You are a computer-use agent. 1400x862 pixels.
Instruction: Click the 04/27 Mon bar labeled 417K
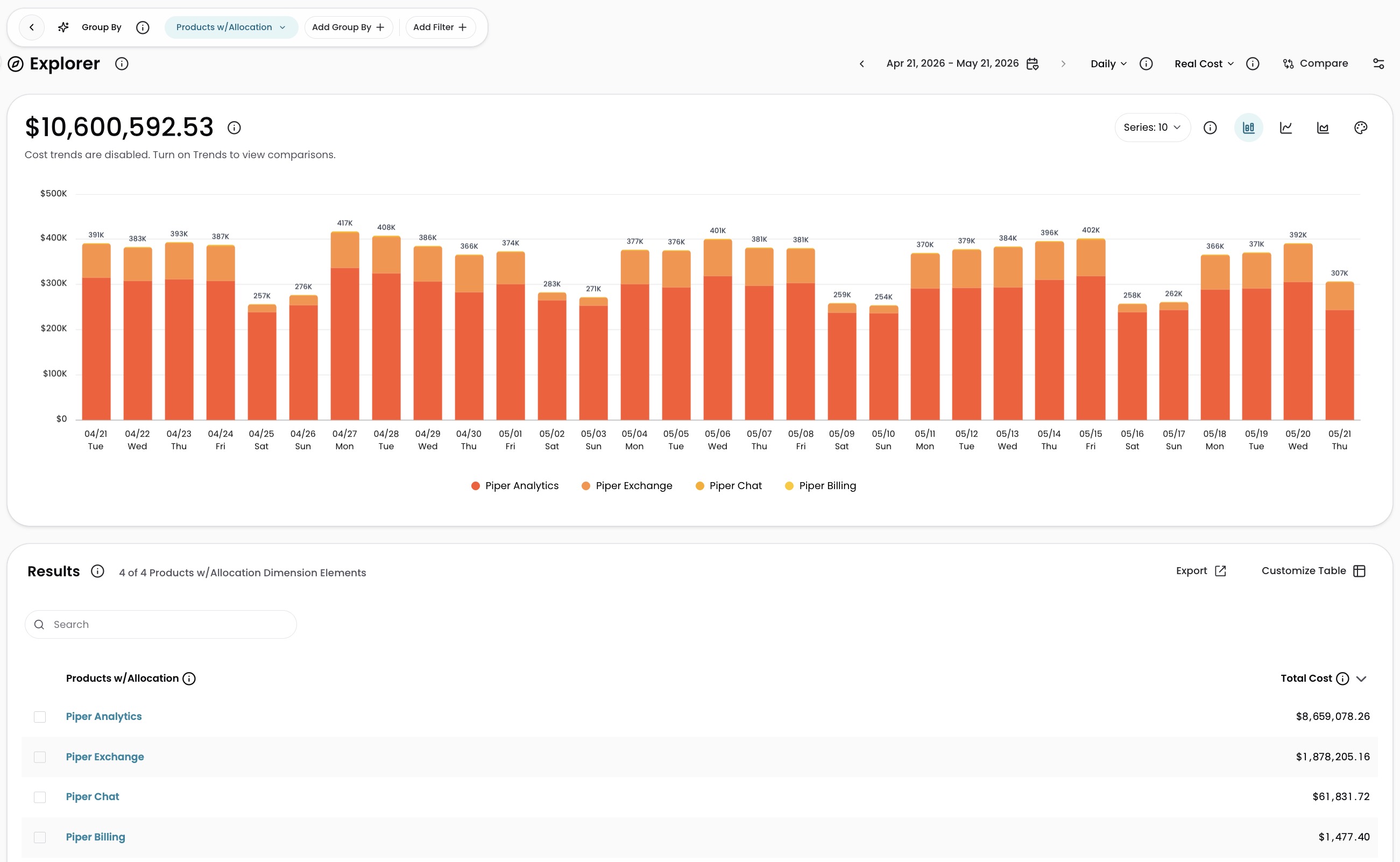coord(345,326)
